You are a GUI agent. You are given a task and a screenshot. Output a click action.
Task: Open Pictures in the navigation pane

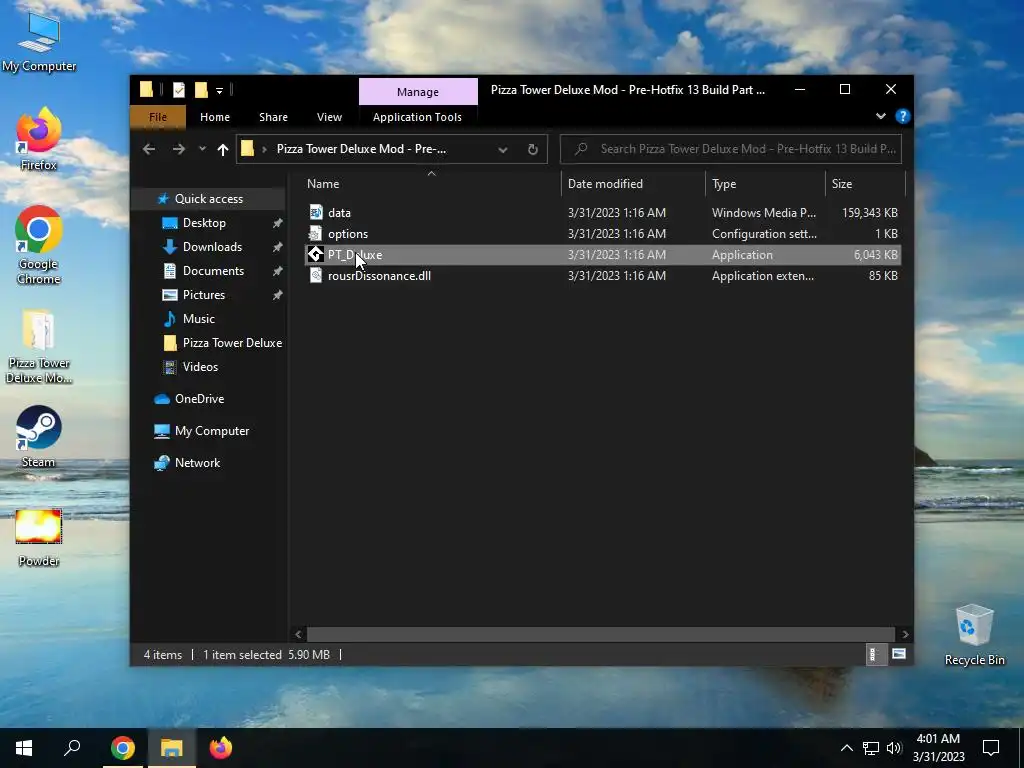pyautogui.click(x=204, y=295)
